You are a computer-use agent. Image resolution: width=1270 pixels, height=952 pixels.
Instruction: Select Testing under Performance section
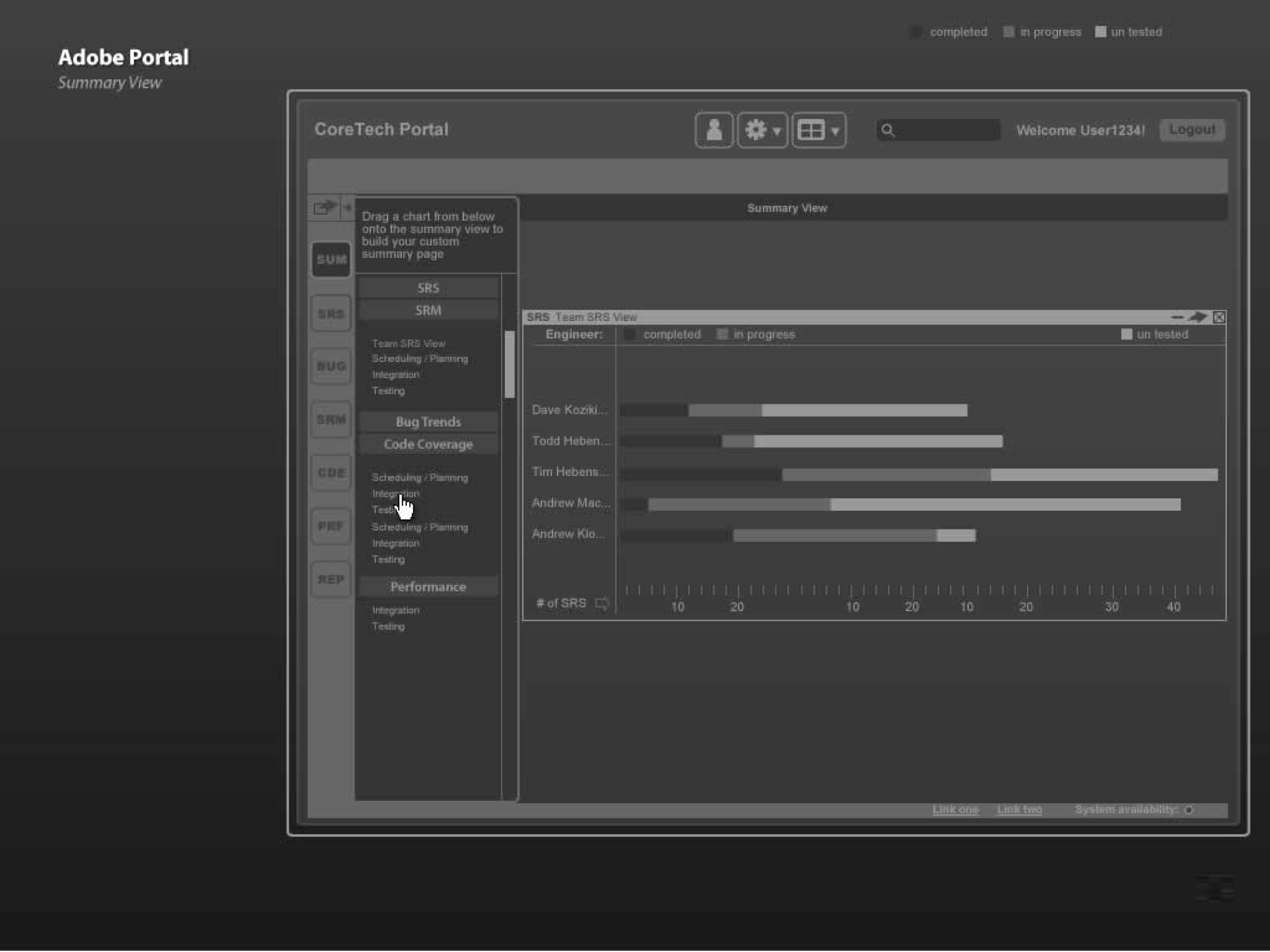click(388, 626)
